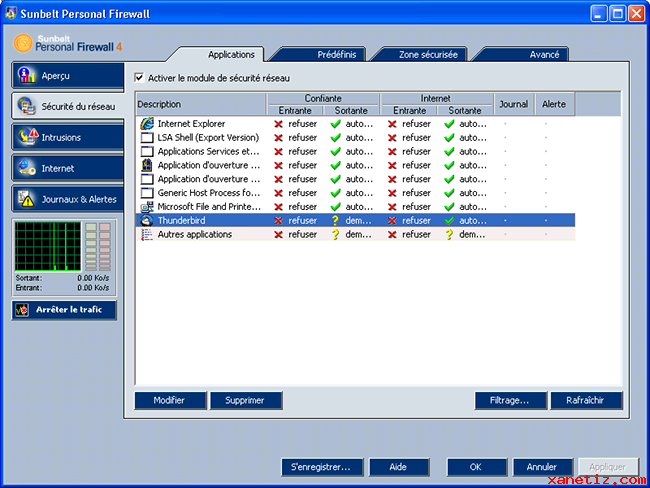This screenshot has height=488, width=650.
Task: Click the Confiante Entrante column header
Action: pyautogui.click(x=295, y=110)
